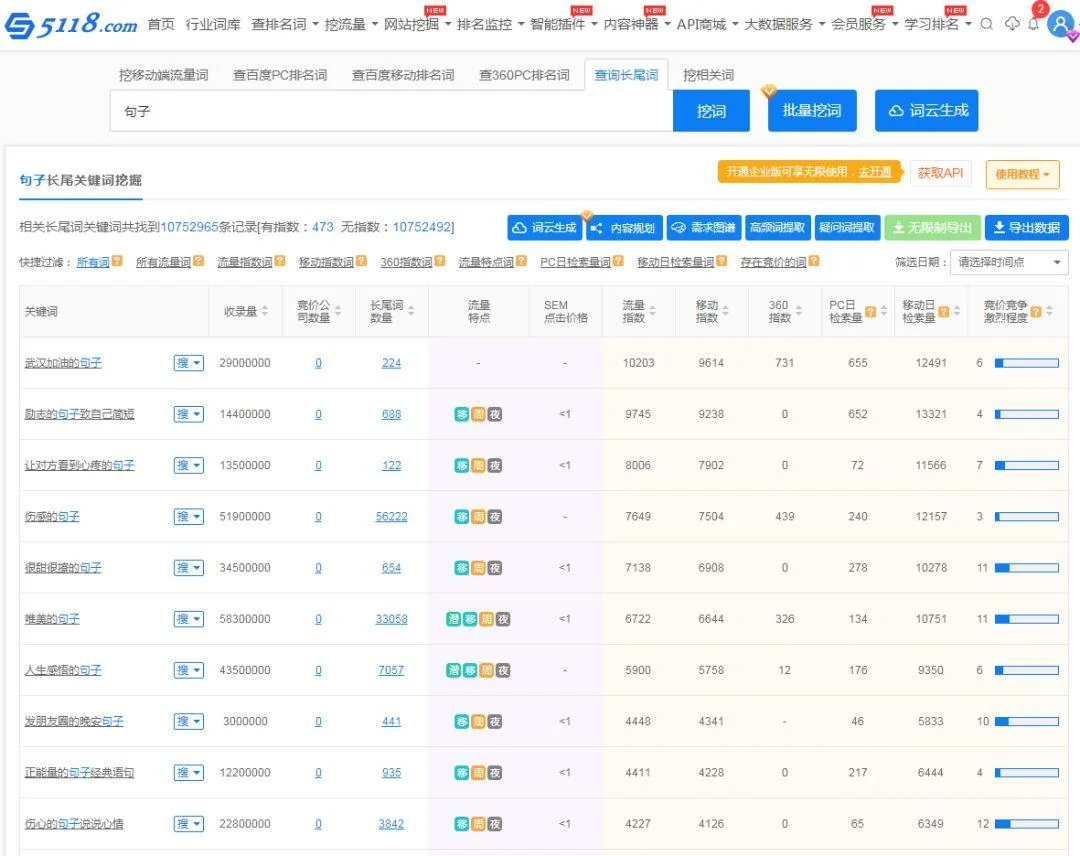This screenshot has width=1080, height=856.
Task: Click help icon in 移动日检索量 column header
Action: point(944,311)
